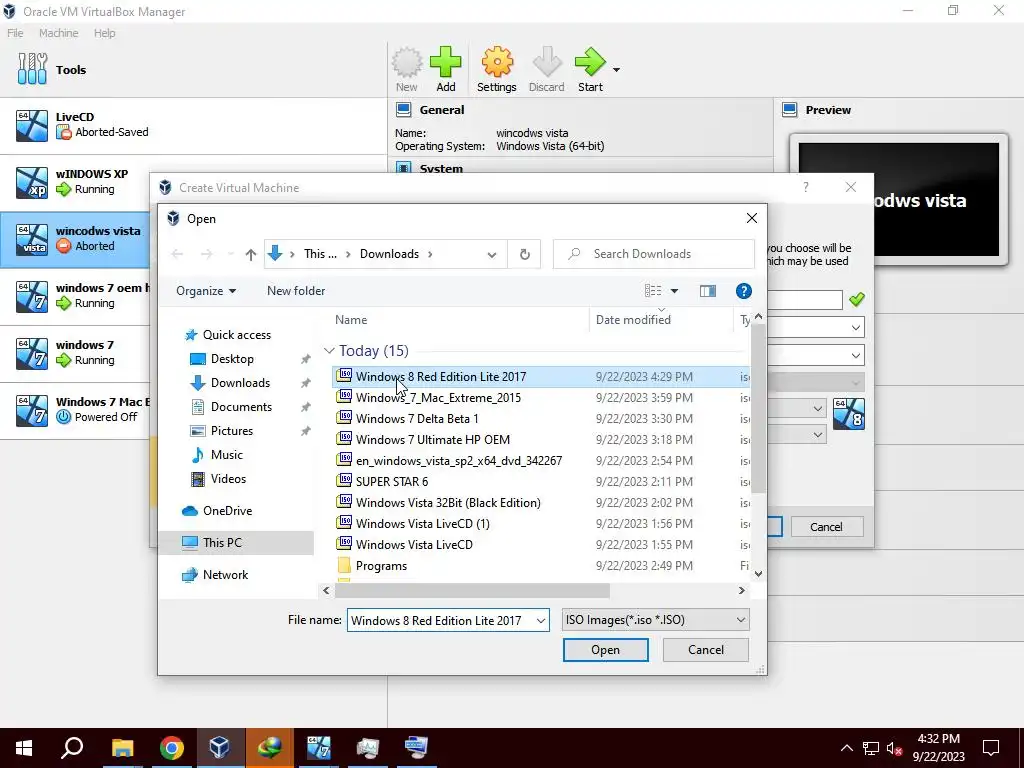Select the windows 7 oem virtual machine
The width and height of the screenshot is (1024, 768).
click(x=75, y=296)
